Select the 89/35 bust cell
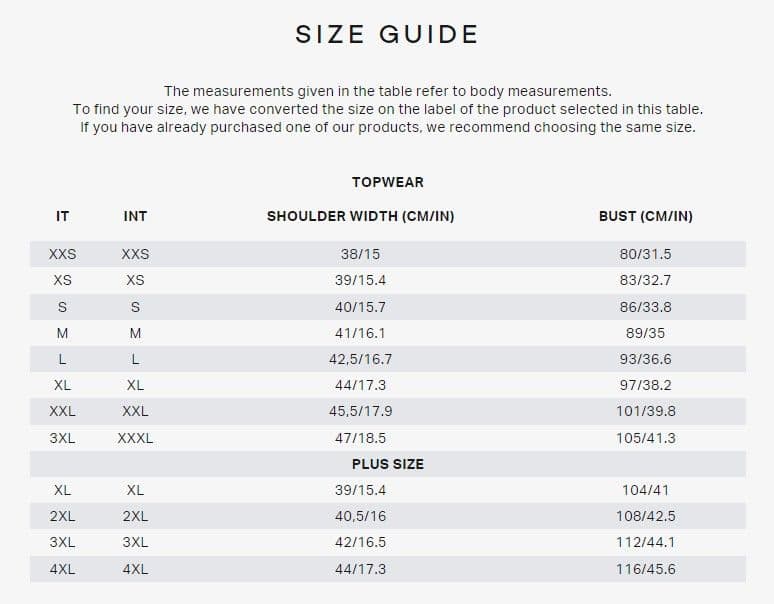 (x=645, y=333)
